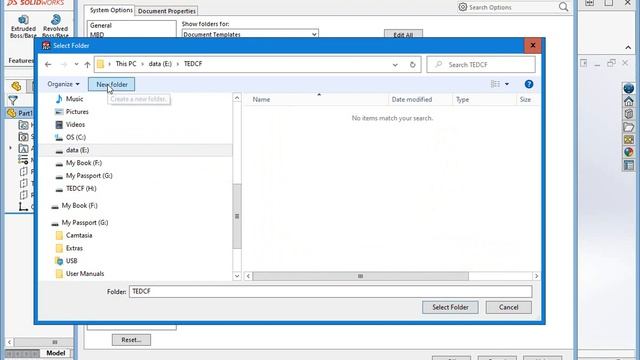Open the recent locations dropdown arrow
The width and height of the screenshot is (640, 360).
tap(76, 64)
